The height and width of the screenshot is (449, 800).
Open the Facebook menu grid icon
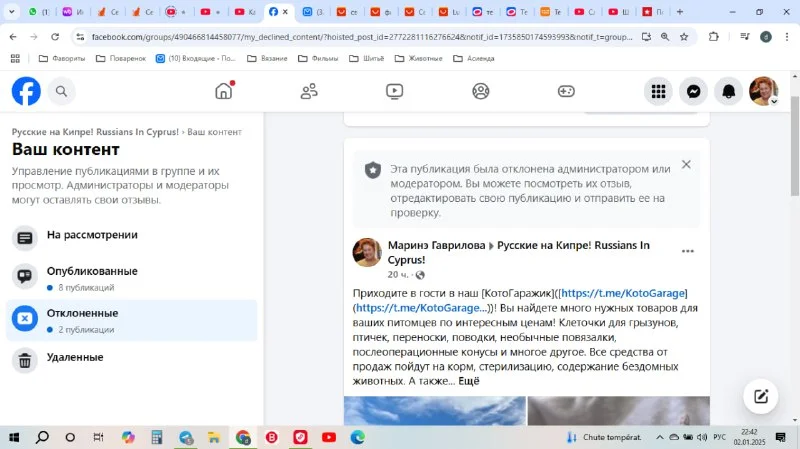(x=658, y=91)
